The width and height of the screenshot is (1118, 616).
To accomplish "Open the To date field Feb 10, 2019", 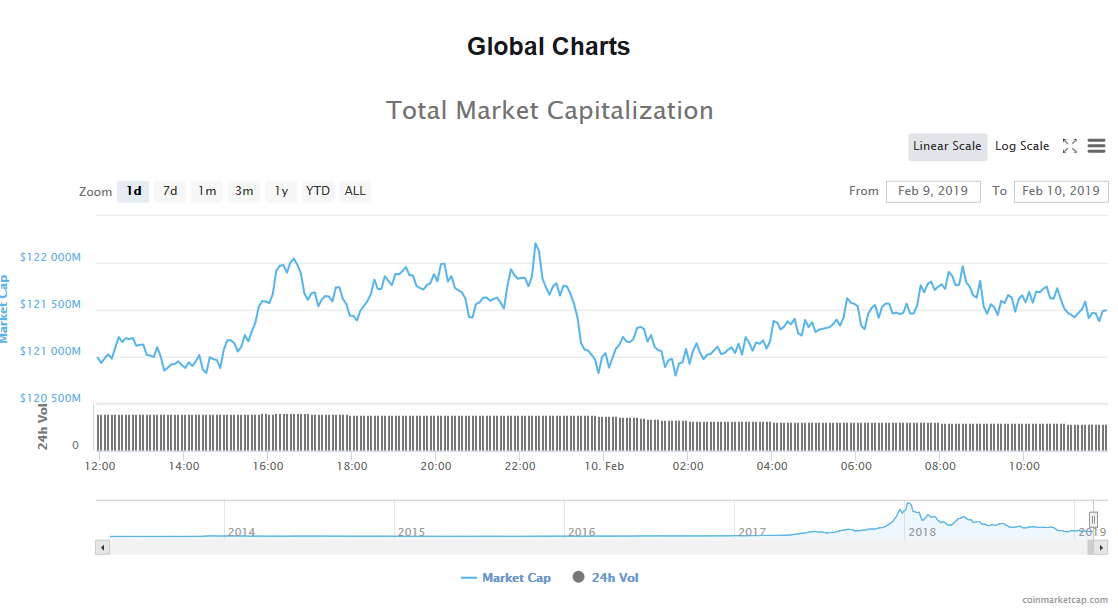I will tap(1060, 191).
